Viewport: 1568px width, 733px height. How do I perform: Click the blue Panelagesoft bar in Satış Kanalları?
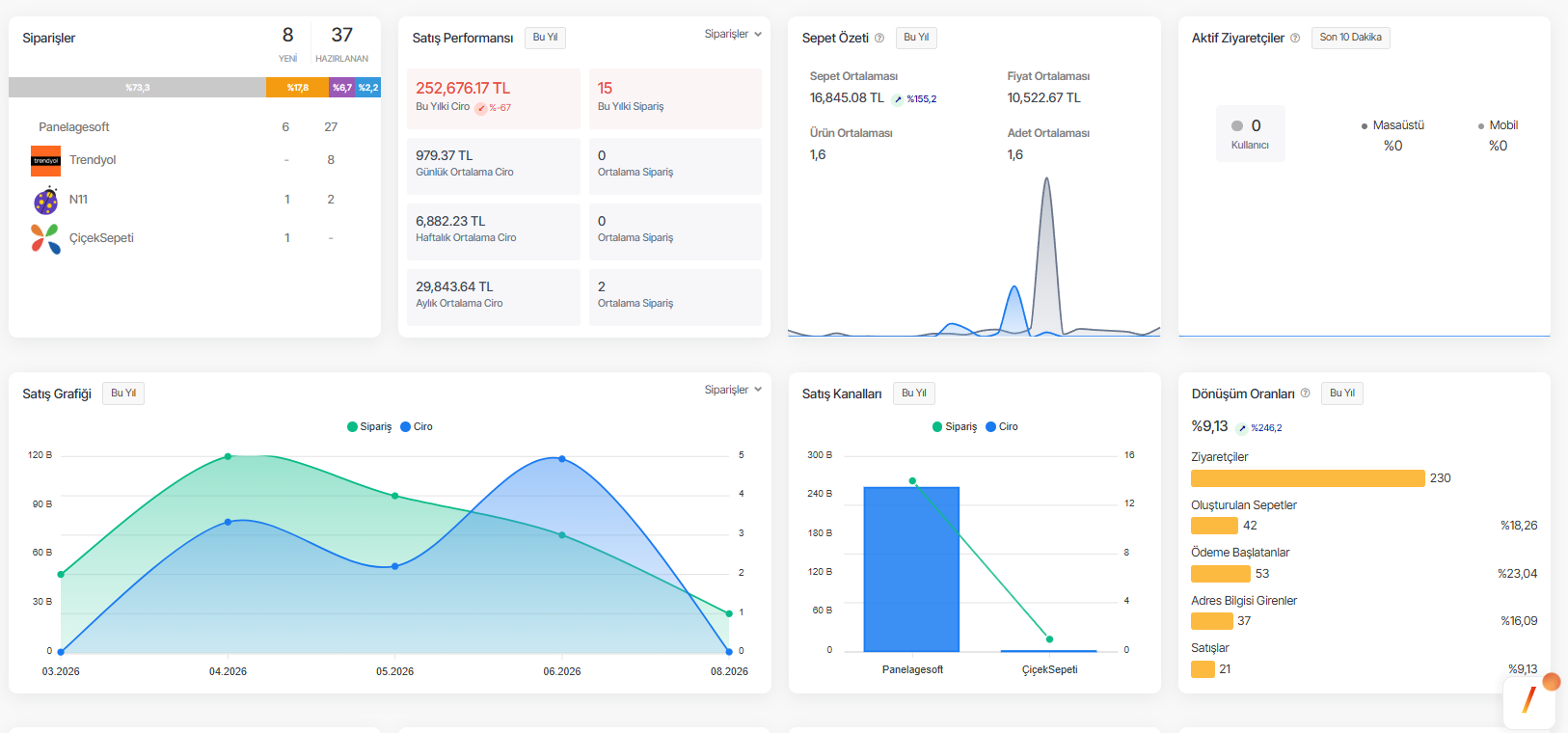click(x=911, y=569)
